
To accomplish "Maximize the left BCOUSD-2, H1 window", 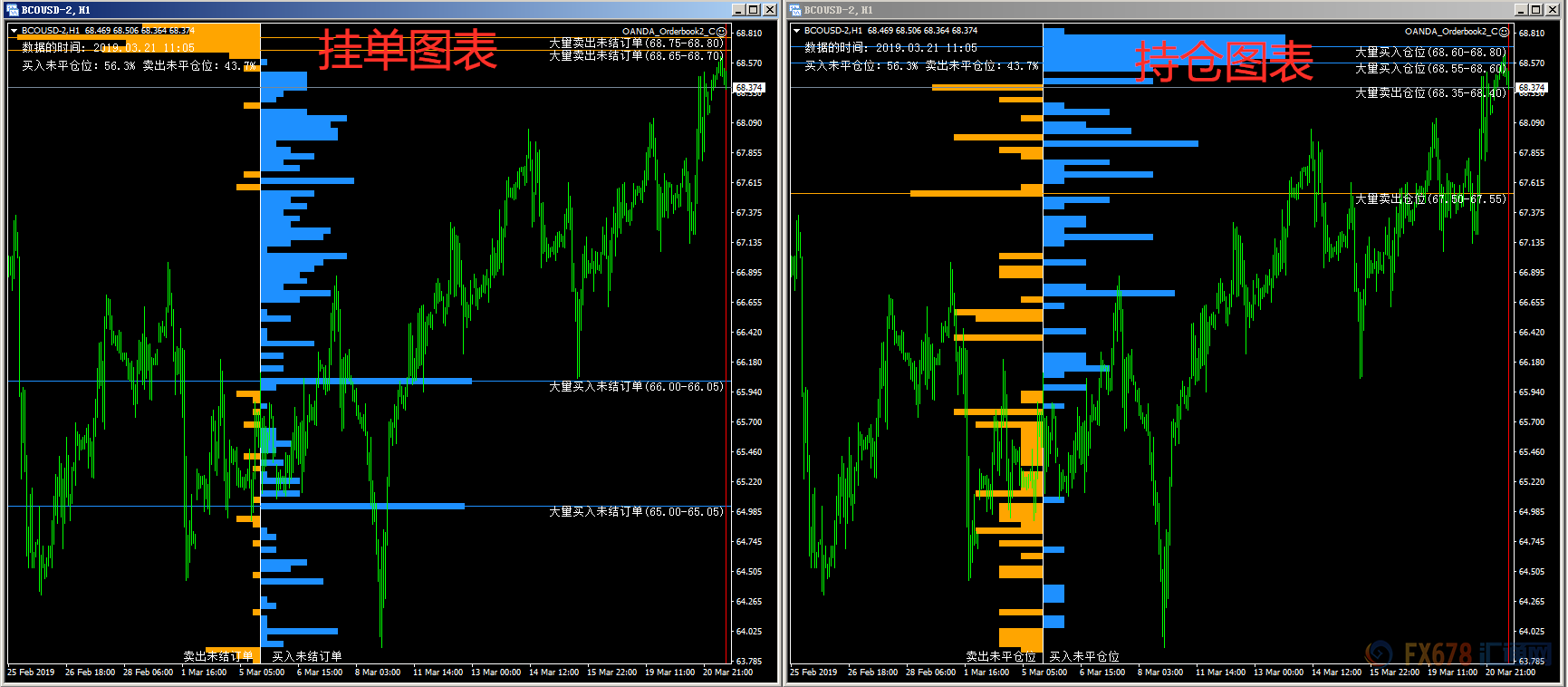I will pyautogui.click(x=754, y=10).
